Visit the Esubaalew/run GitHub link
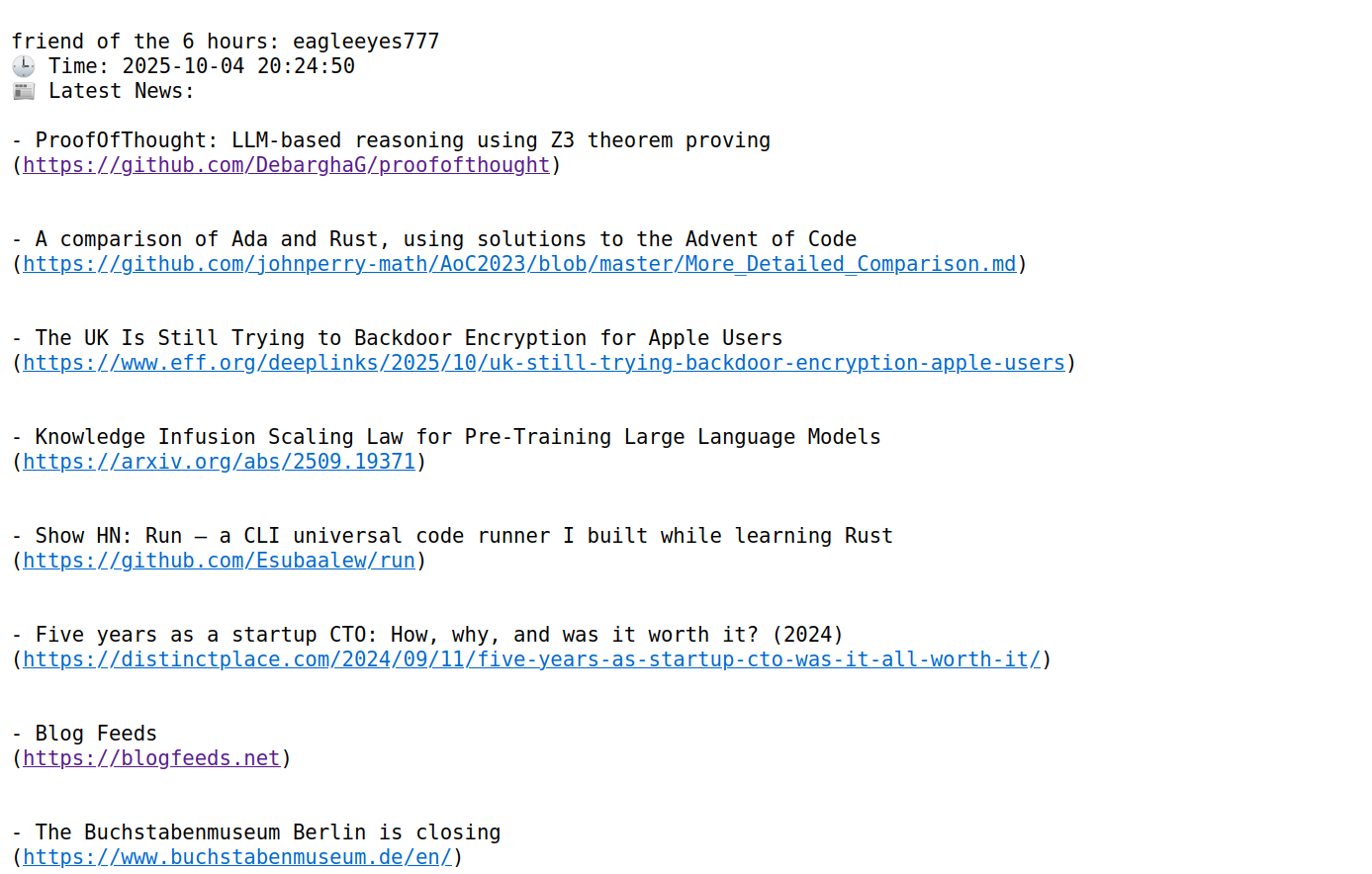Viewport: 1372px width, 874px height. [x=219, y=561]
